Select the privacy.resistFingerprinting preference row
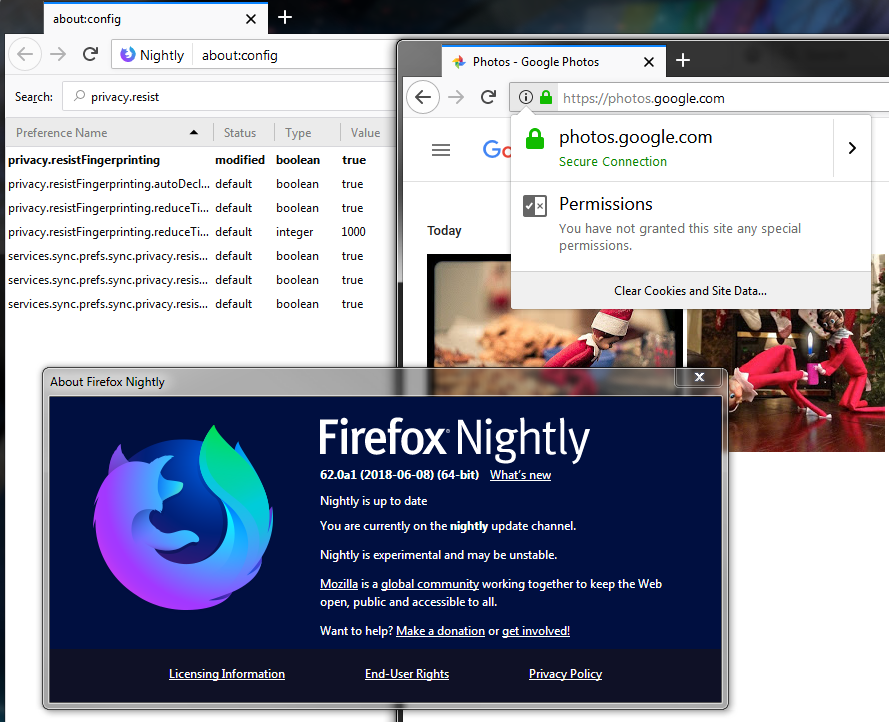Viewport: 889px width, 722px height. click(x=201, y=160)
